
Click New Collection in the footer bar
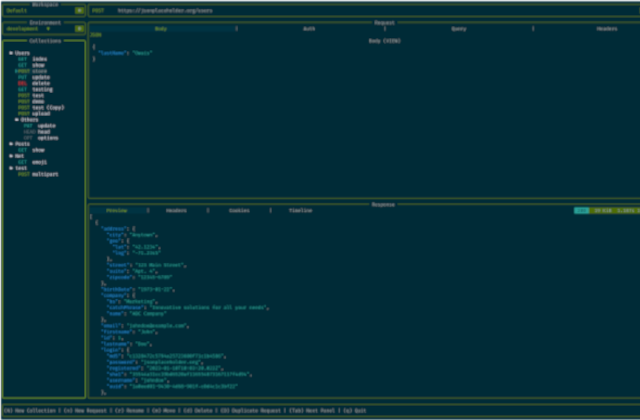pos(30,410)
